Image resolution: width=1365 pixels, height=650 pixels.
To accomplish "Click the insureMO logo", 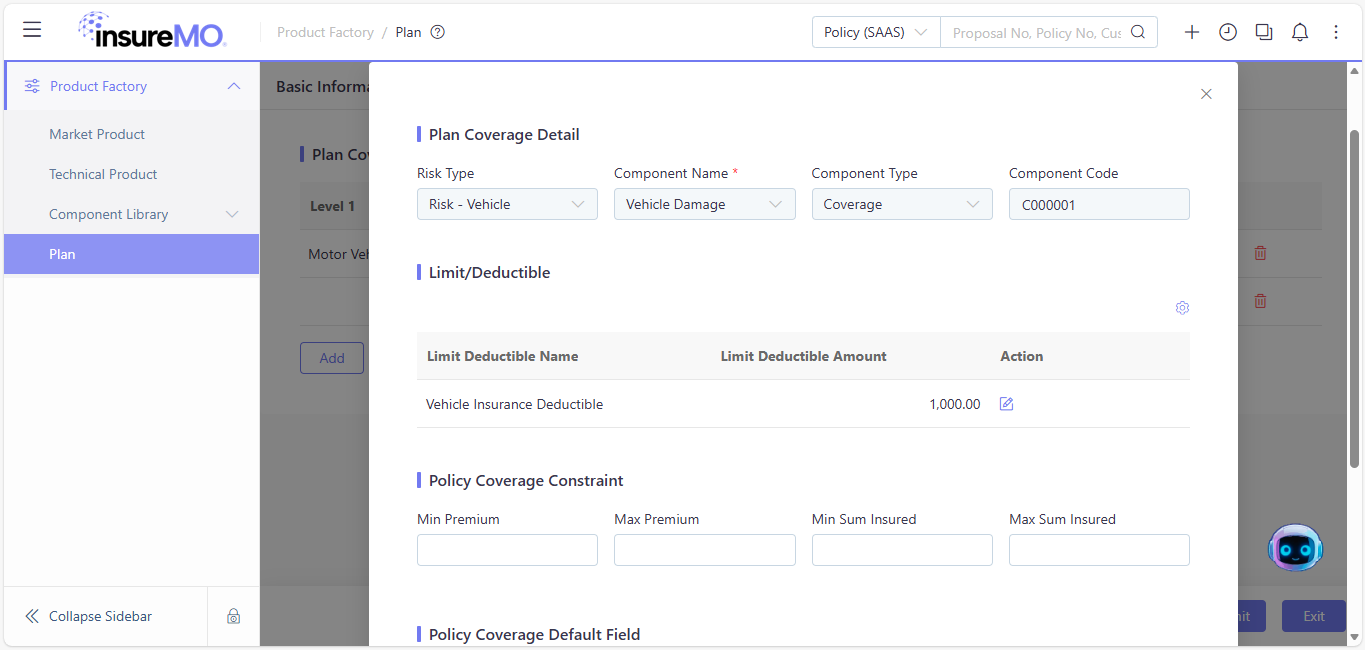I will tap(152, 30).
